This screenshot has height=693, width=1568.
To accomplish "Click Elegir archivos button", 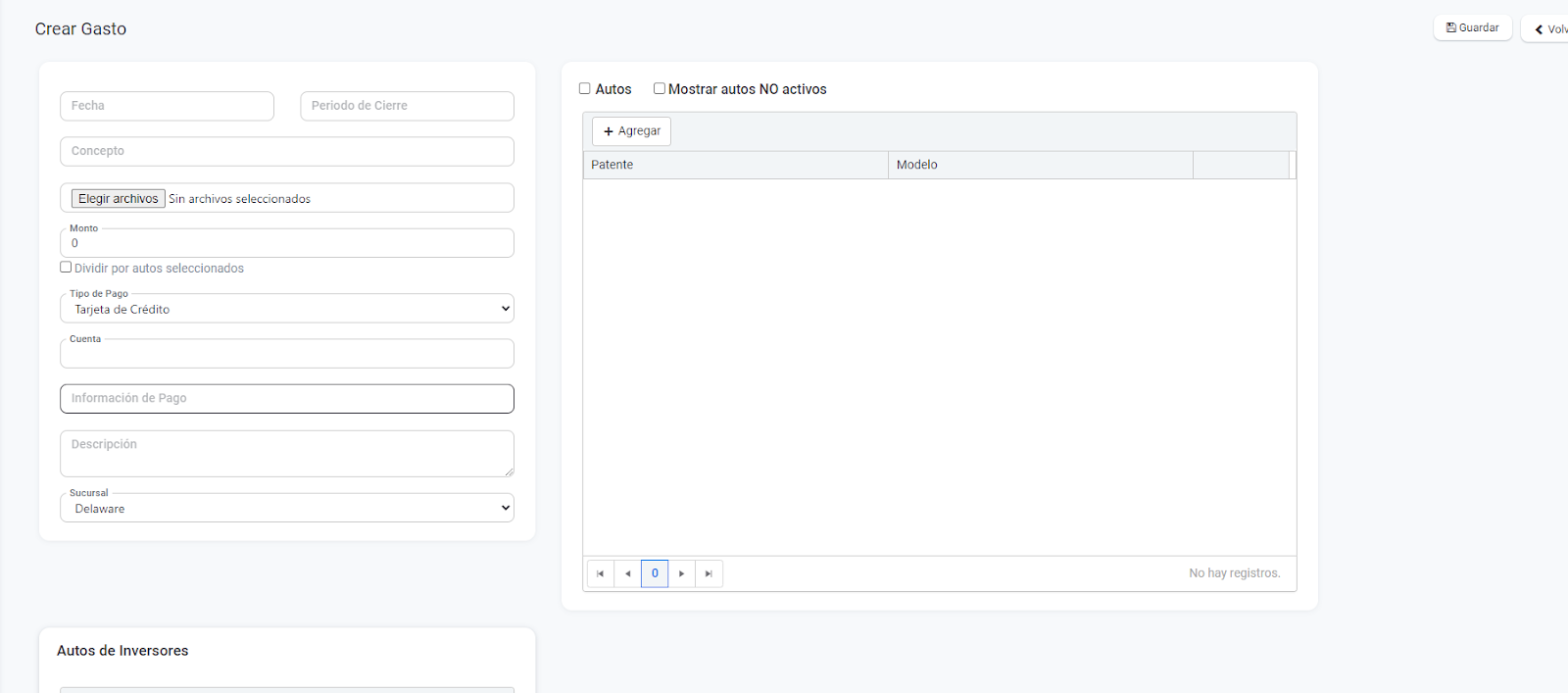I will [118, 199].
